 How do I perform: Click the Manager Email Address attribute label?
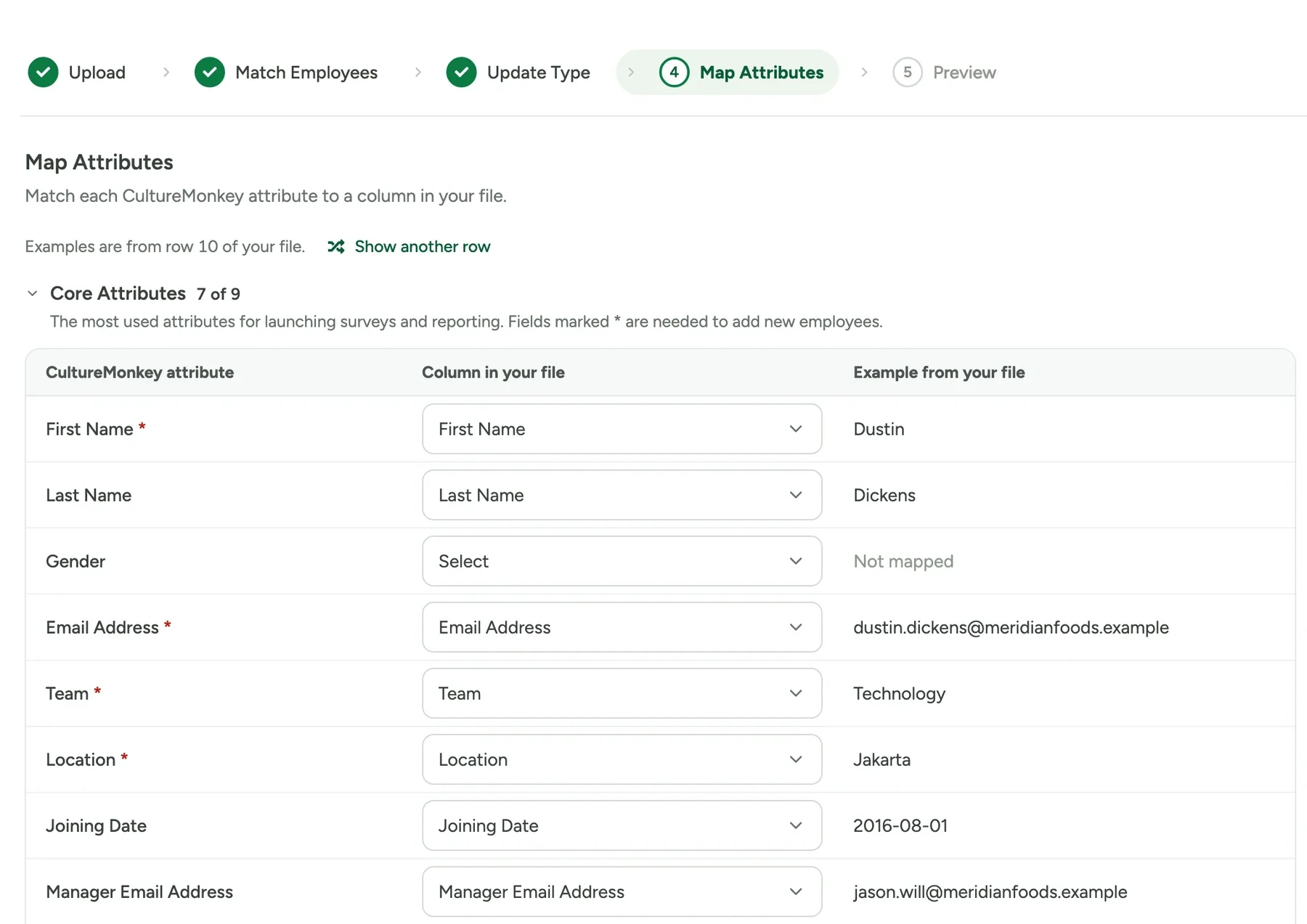pos(139,891)
